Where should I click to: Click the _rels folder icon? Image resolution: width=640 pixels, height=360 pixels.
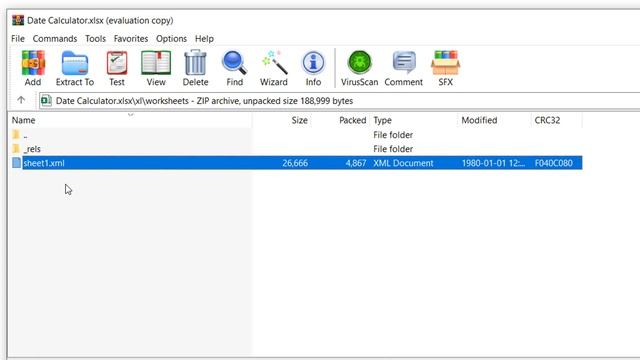pos(16,149)
